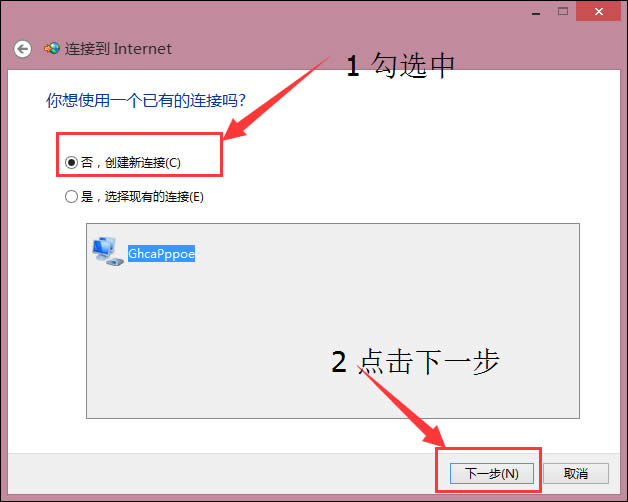Select the GhcaPppoe connection name

pos(161,254)
